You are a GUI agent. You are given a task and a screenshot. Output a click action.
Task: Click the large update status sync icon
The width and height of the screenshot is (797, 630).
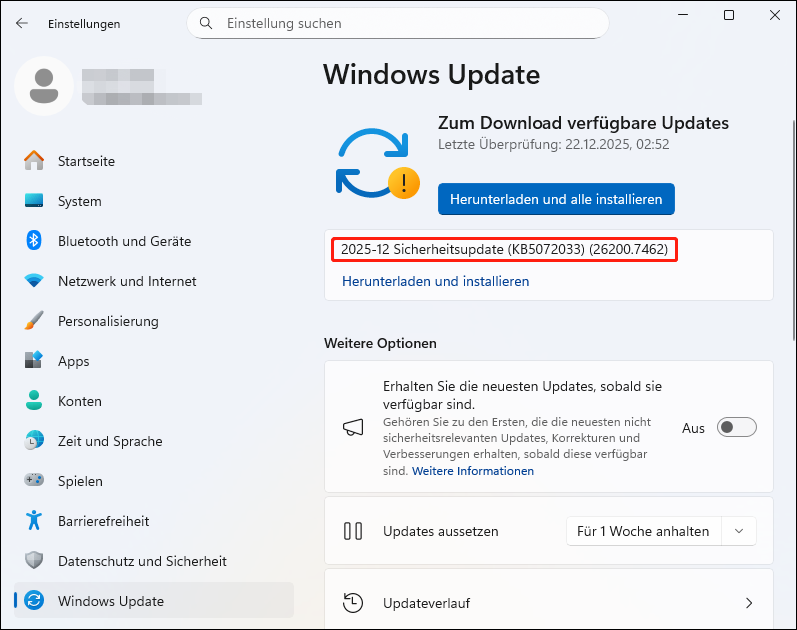coord(378,163)
